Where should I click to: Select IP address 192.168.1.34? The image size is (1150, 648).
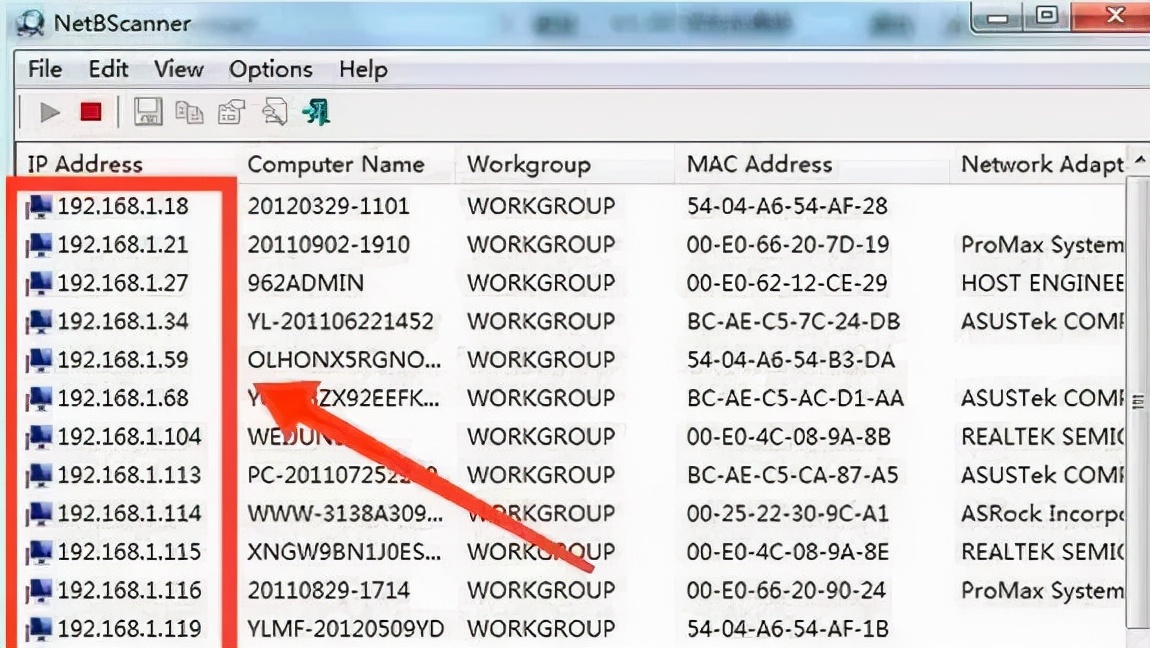point(123,321)
